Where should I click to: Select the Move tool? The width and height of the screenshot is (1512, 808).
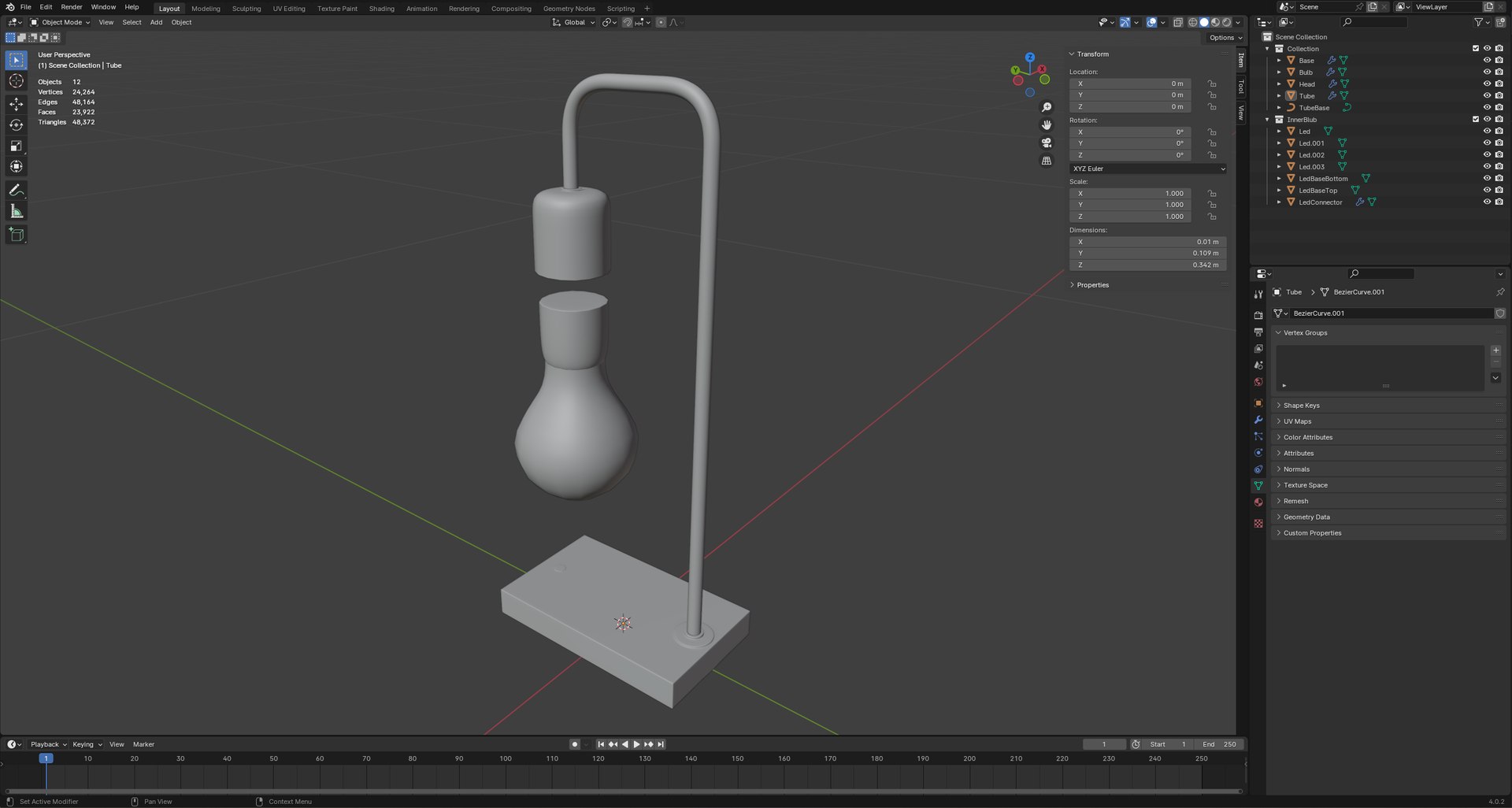pos(16,104)
